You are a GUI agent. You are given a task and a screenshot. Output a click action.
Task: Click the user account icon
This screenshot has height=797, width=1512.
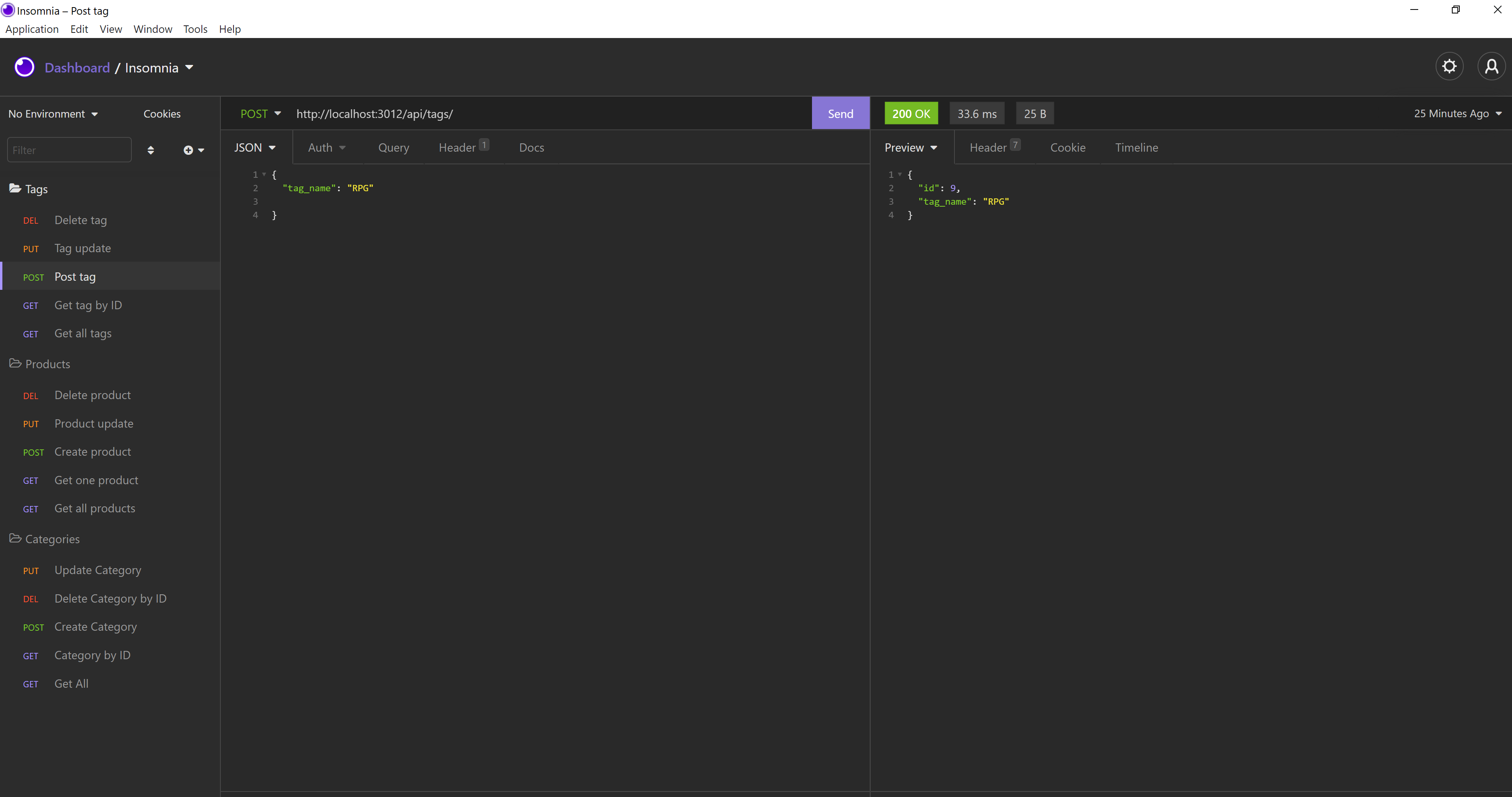(1491, 67)
